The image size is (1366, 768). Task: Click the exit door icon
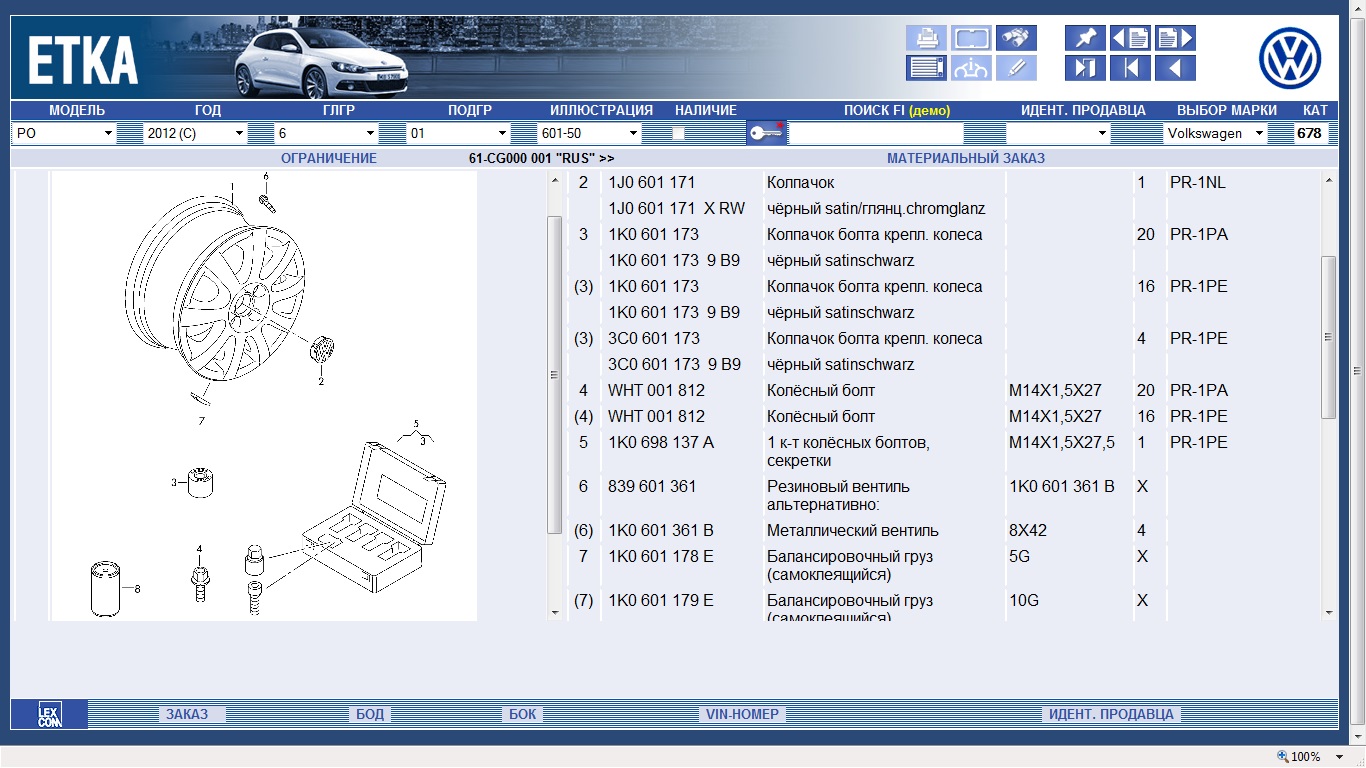coord(1085,68)
